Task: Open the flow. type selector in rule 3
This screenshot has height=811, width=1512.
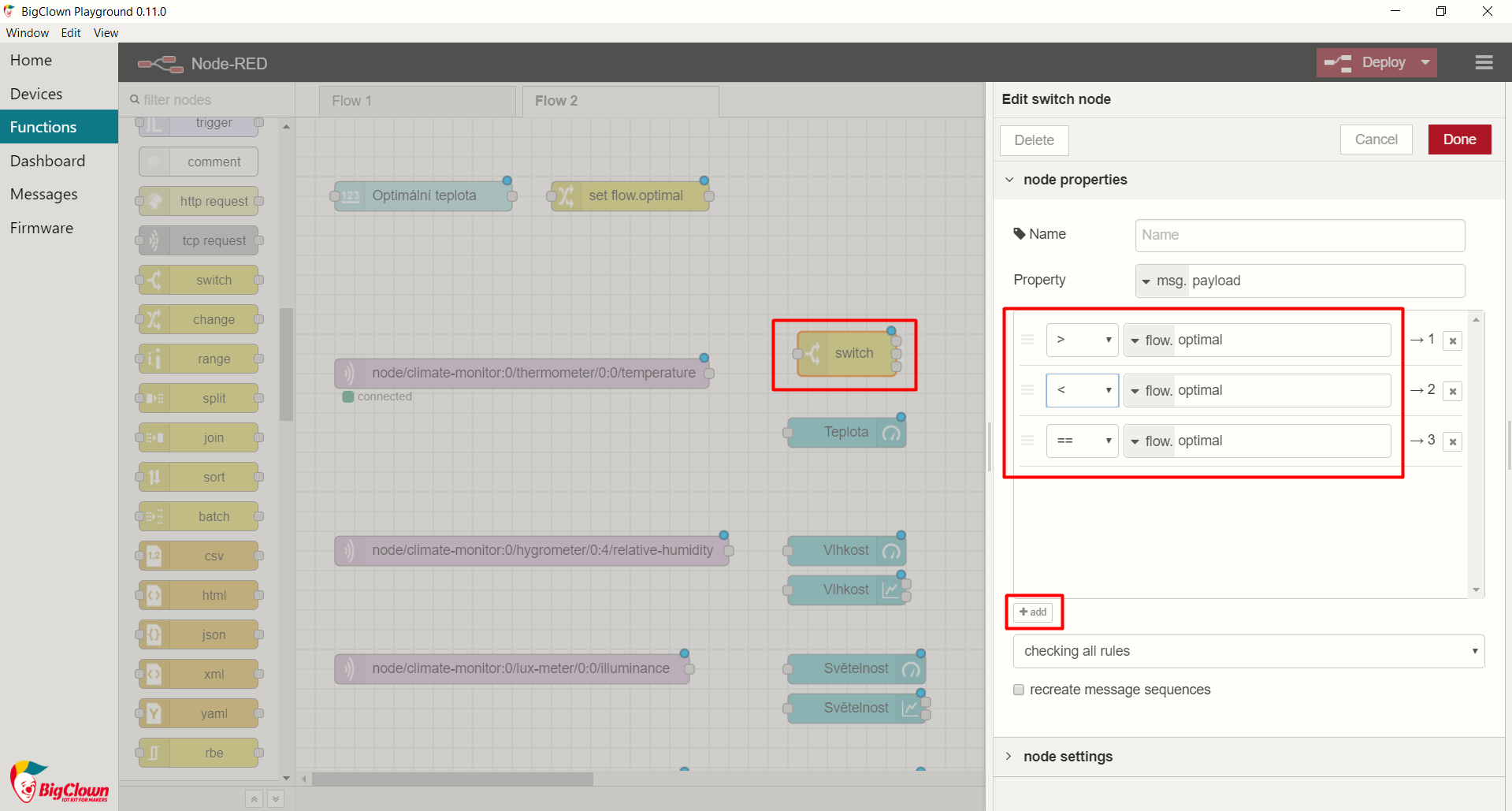Action: [1150, 441]
